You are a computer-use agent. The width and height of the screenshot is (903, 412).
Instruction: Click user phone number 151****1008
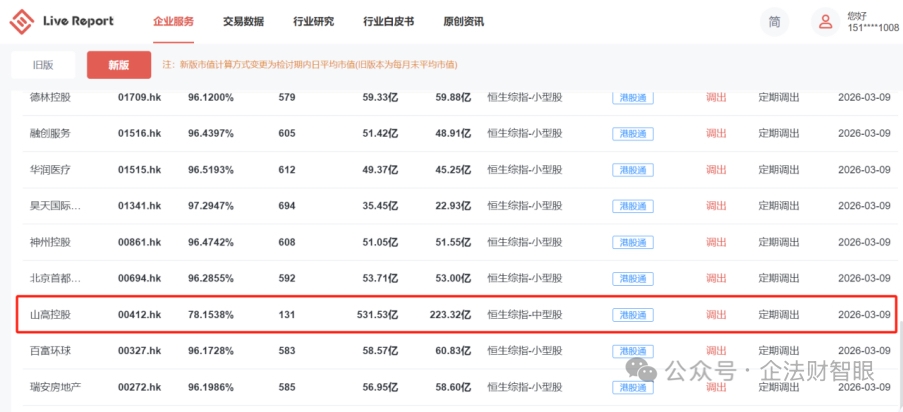tap(873, 28)
